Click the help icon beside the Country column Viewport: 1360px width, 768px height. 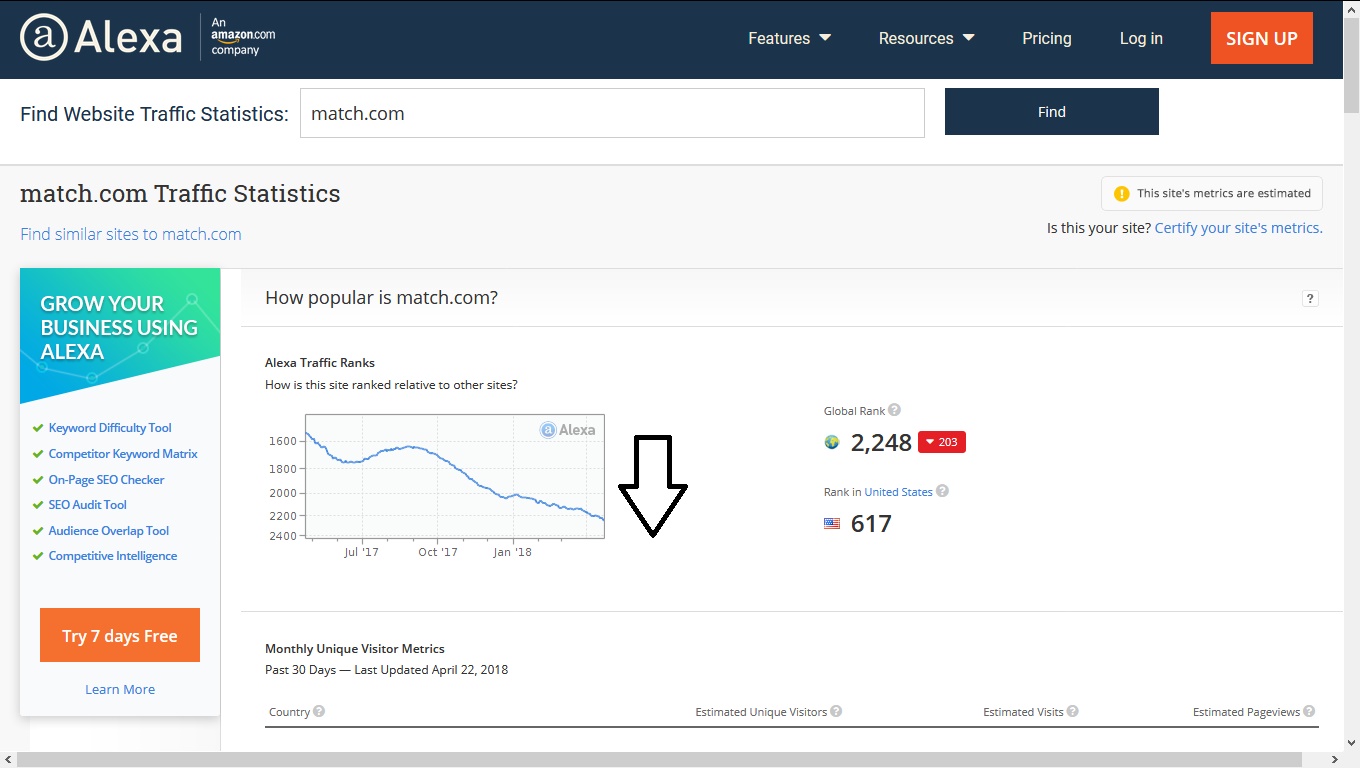[319, 711]
